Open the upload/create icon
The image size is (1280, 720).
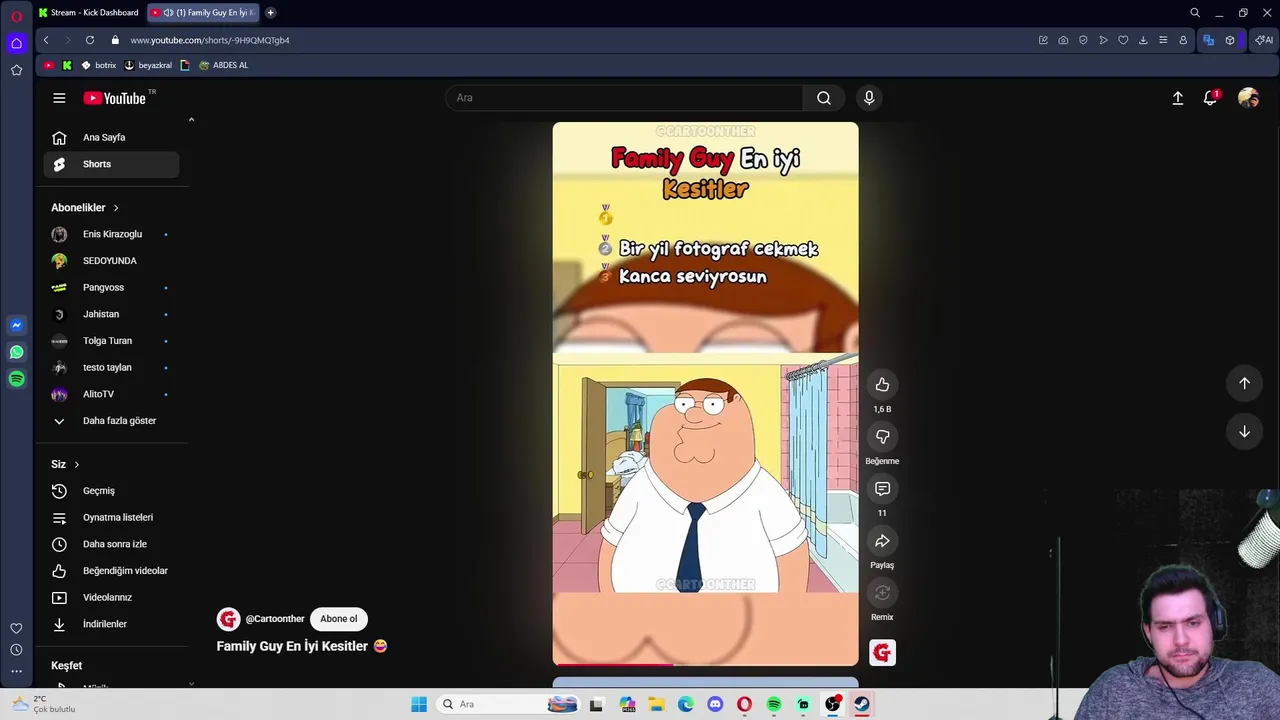(1178, 98)
